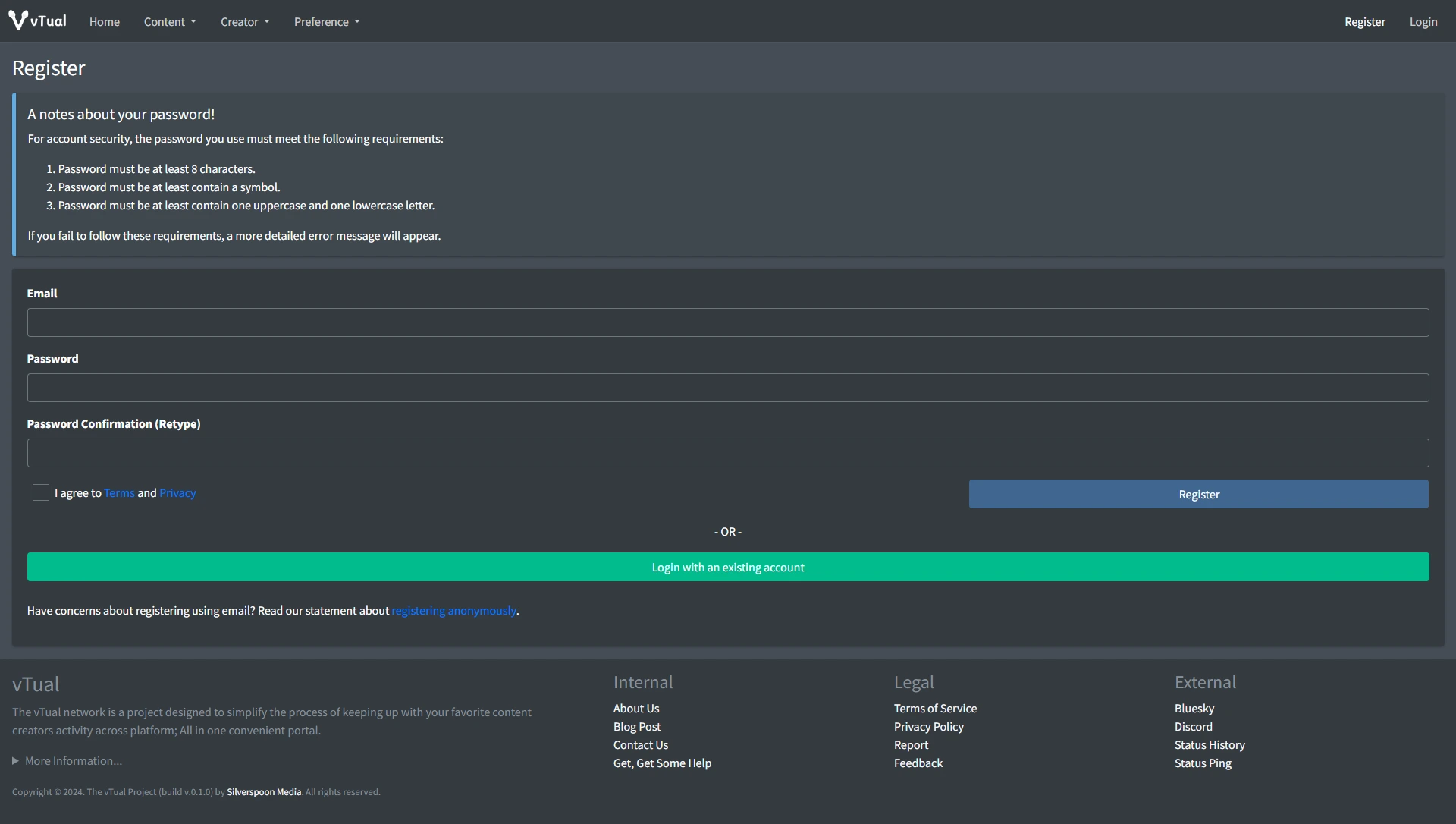The width and height of the screenshot is (1456, 824).
Task: Expand the Creator dropdown menu
Action: click(x=245, y=22)
